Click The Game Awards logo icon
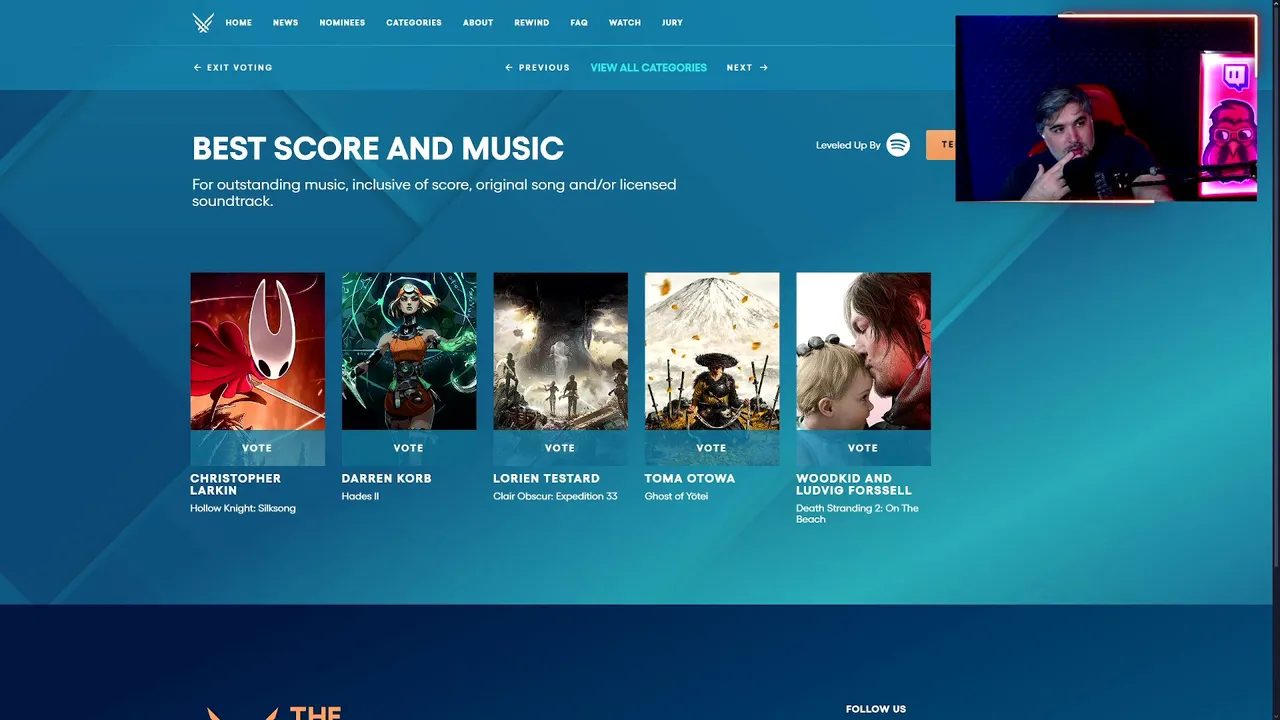This screenshot has width=1280, height=720. point(203,23)
